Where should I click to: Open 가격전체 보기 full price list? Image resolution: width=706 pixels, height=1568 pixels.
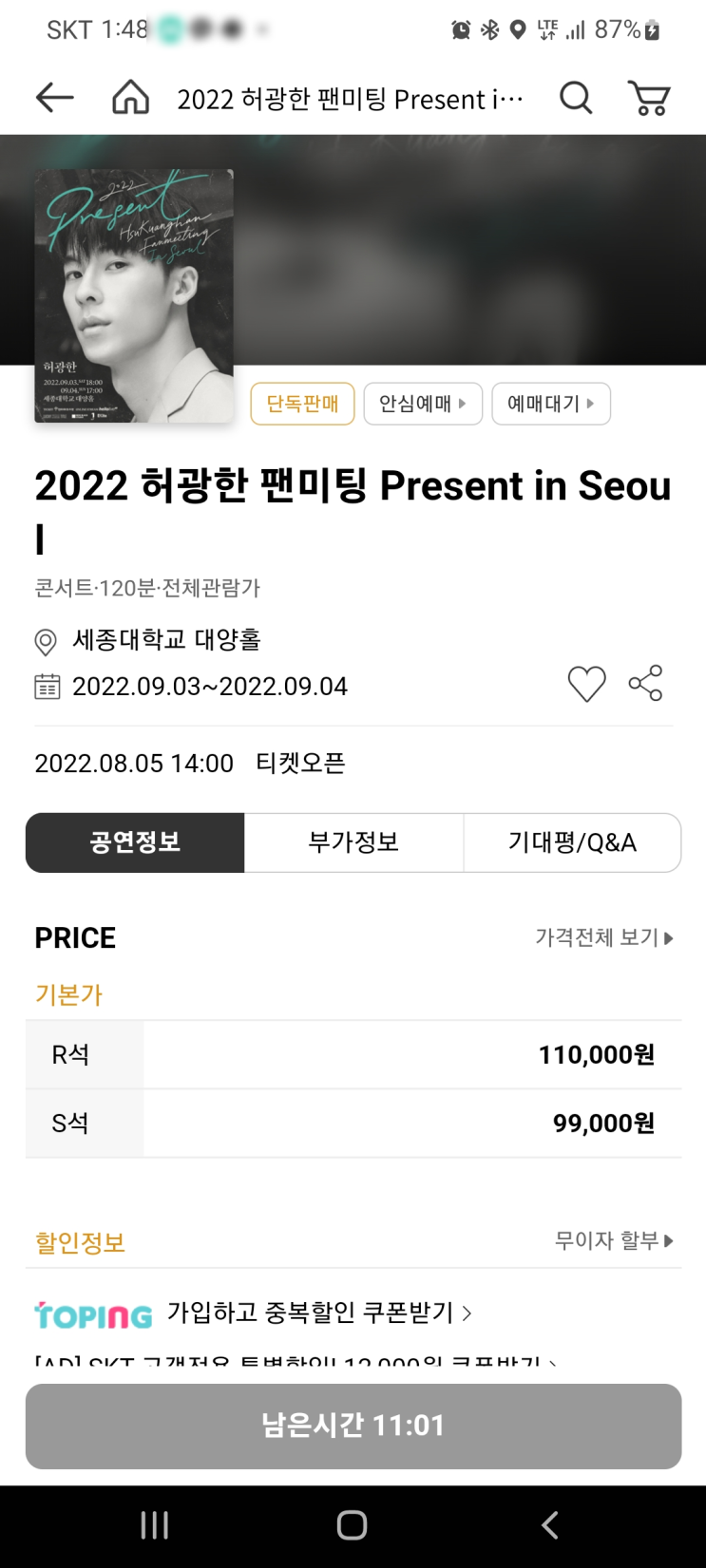[603, 938]
